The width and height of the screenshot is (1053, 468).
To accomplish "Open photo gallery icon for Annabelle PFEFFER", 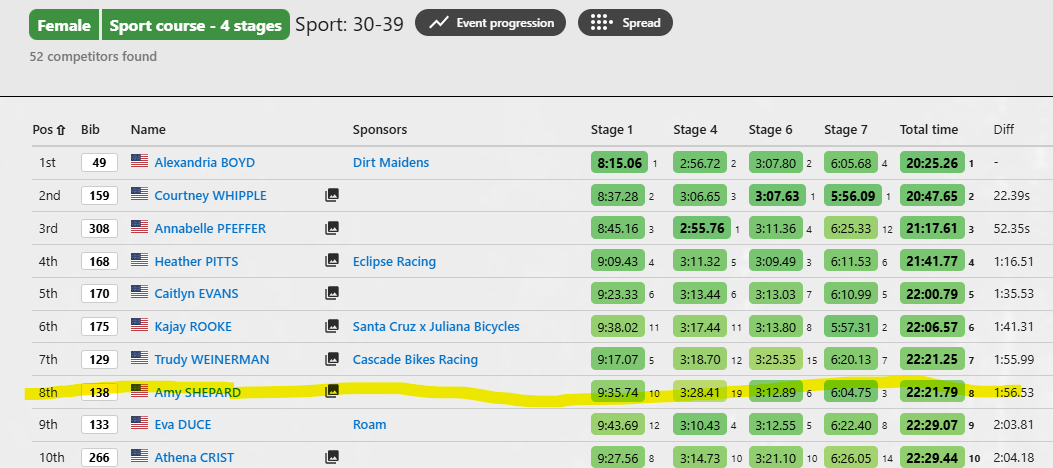I will point(331,228).
